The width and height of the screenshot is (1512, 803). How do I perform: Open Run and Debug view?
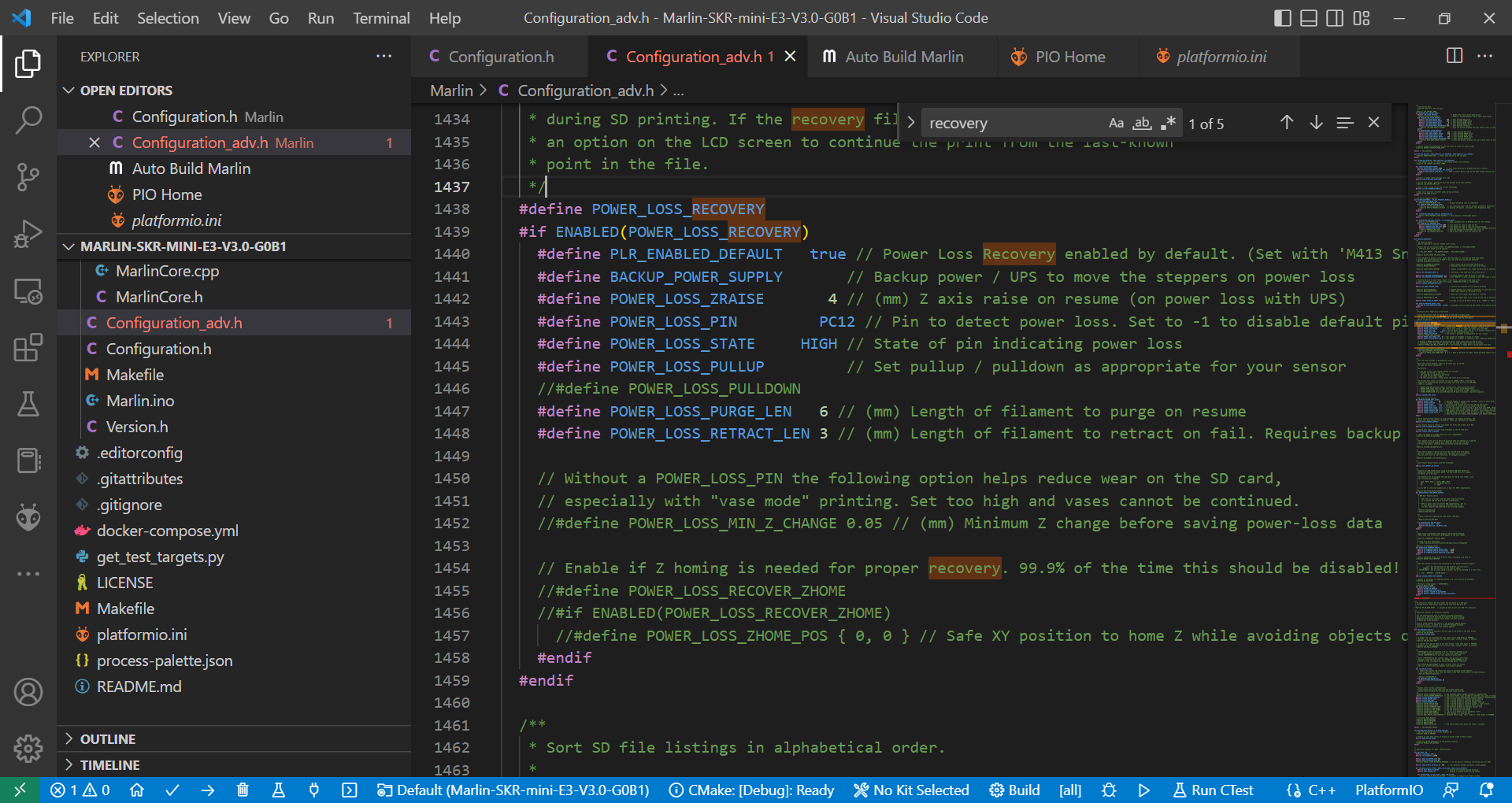[28, 234]
